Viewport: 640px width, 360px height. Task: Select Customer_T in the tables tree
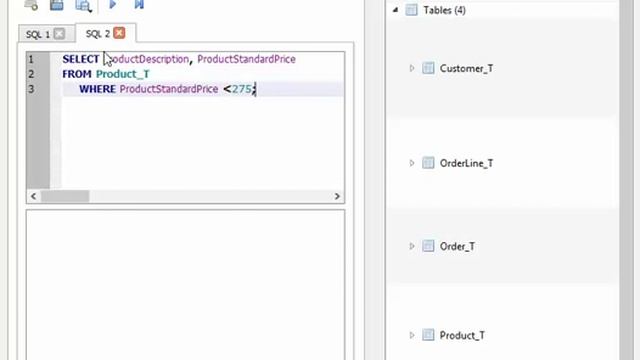(x=467, y=69)
